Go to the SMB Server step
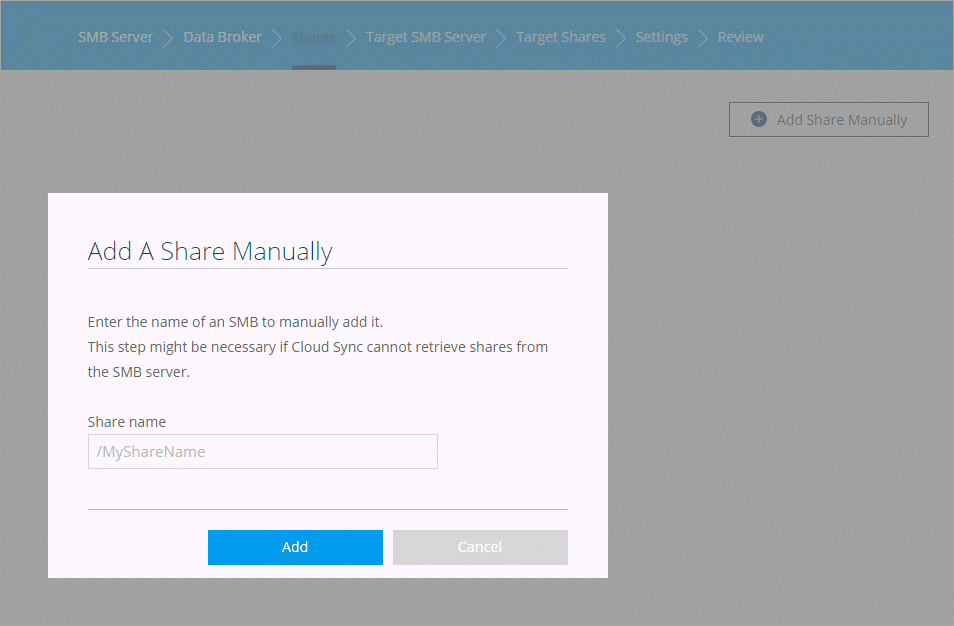This screenshot has width=954, height=626. [x=116, y=37]
